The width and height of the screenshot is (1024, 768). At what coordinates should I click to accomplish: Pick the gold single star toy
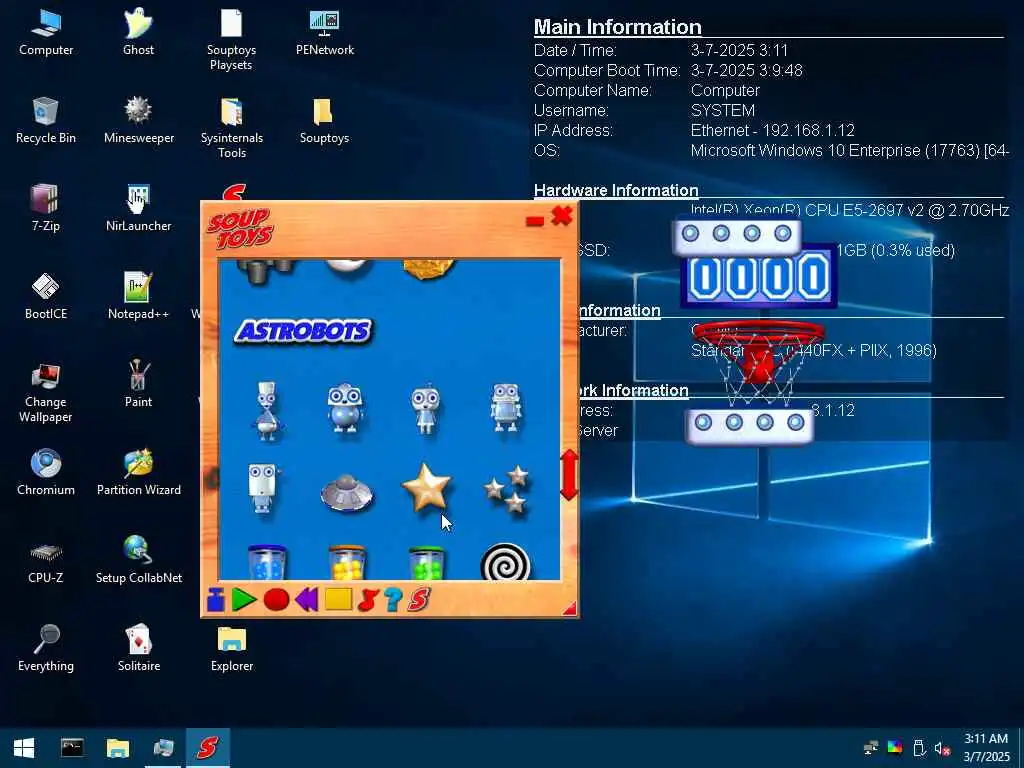[x=426, y=487]
